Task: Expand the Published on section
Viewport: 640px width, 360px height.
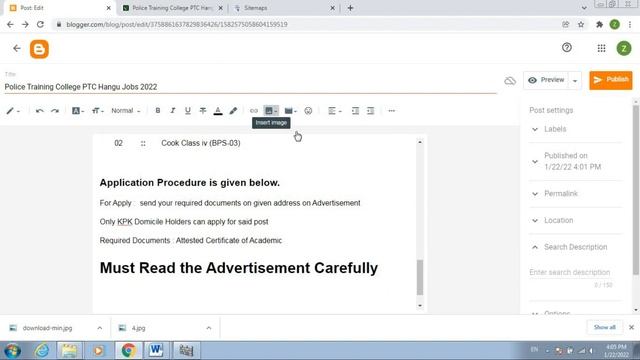Action: 576,161
